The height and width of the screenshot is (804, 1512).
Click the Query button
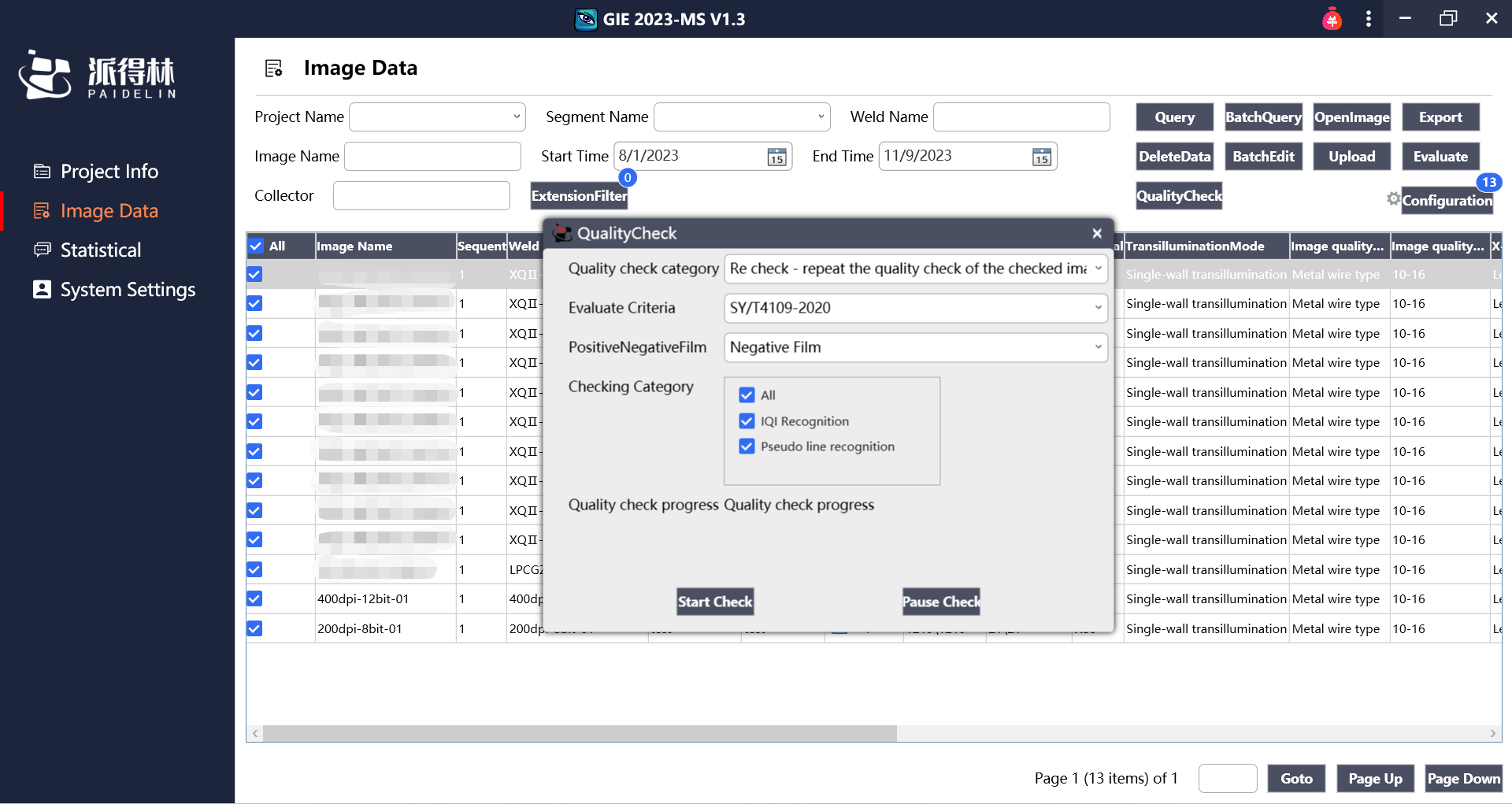pyautogui.click(x=1174, y=117)
